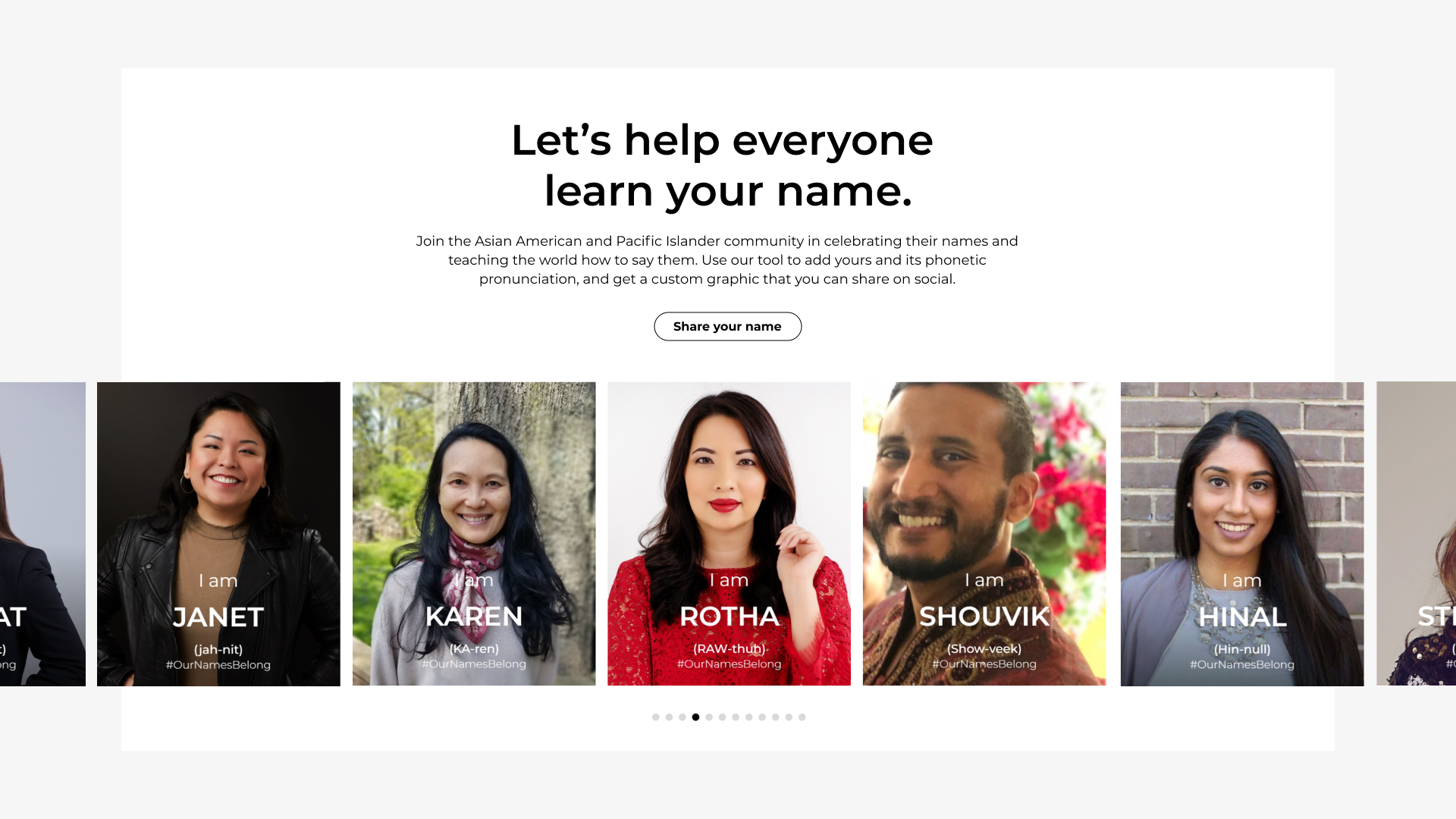
Task: Jump to the last carousel pagination dot
Action: coord(802,717)
